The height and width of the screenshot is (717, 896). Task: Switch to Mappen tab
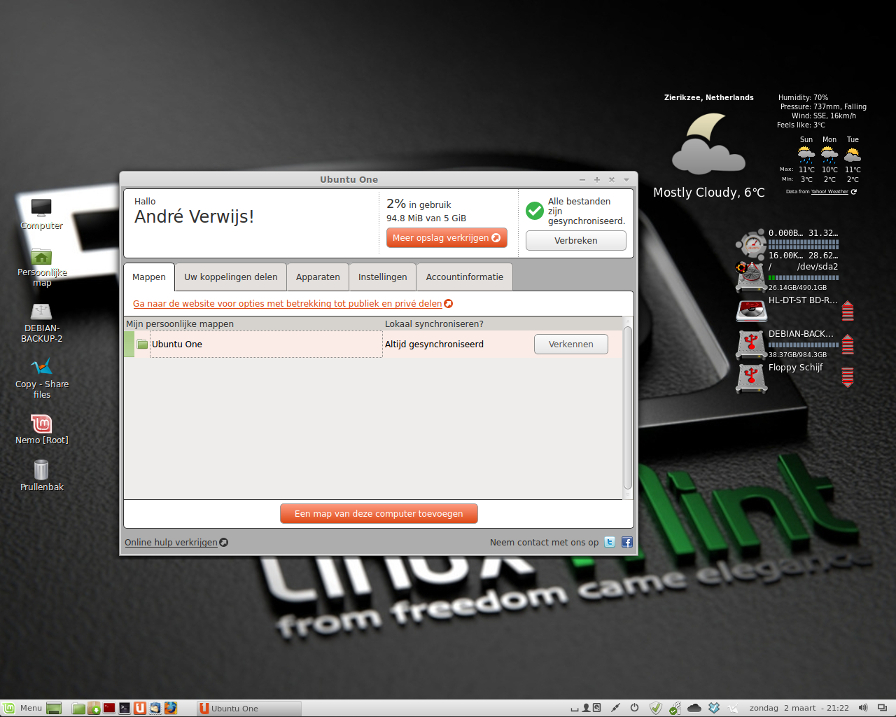coord(149,277)
